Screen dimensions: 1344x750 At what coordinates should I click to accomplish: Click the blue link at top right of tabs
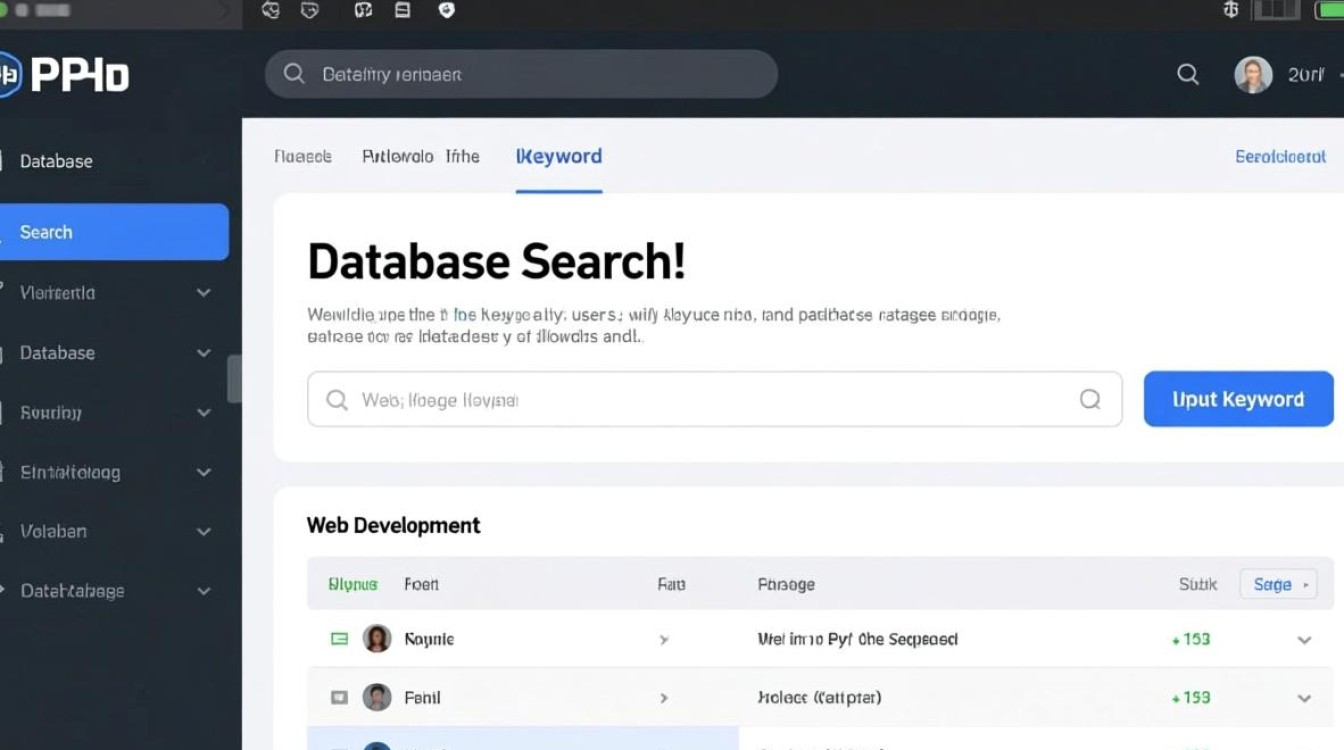point(1280,157)
